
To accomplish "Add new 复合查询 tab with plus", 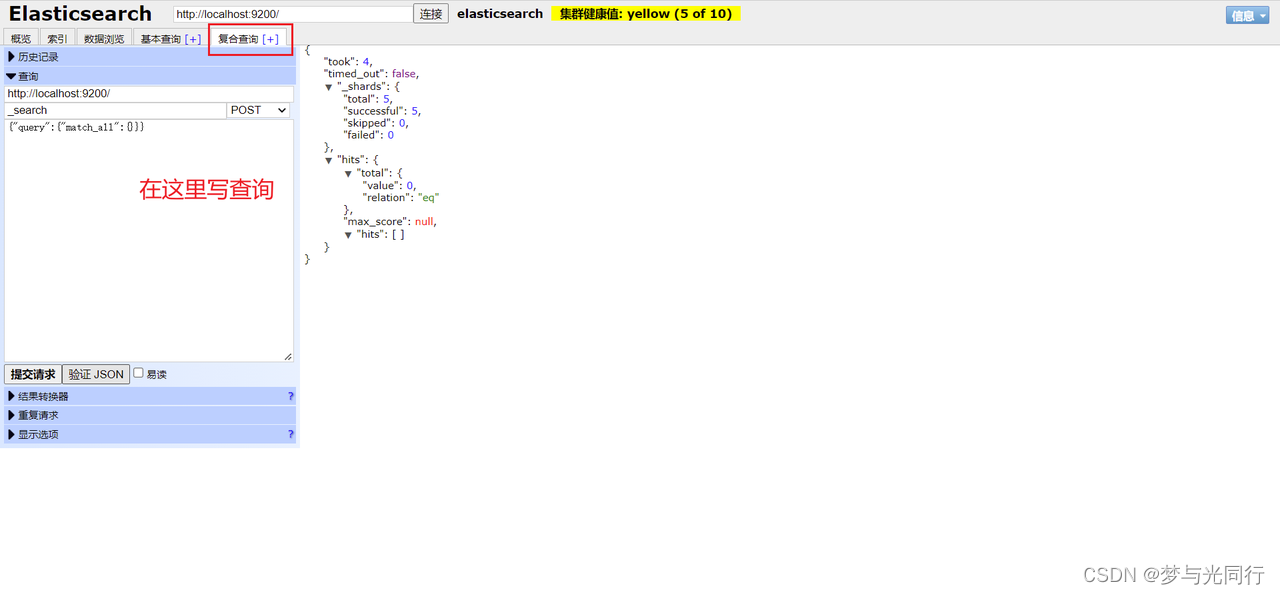I will click(270, 39).
